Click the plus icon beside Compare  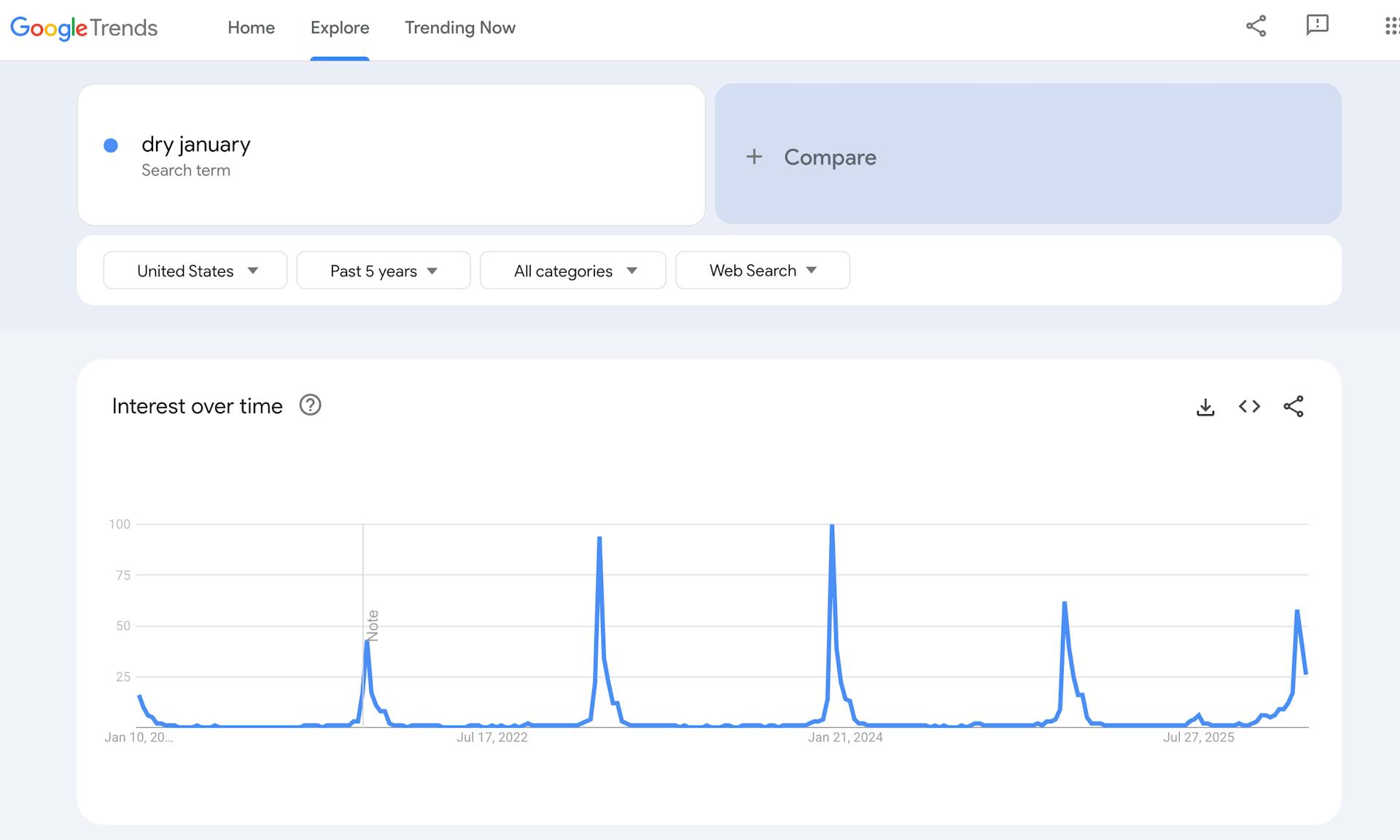click(x=754, y=157)
